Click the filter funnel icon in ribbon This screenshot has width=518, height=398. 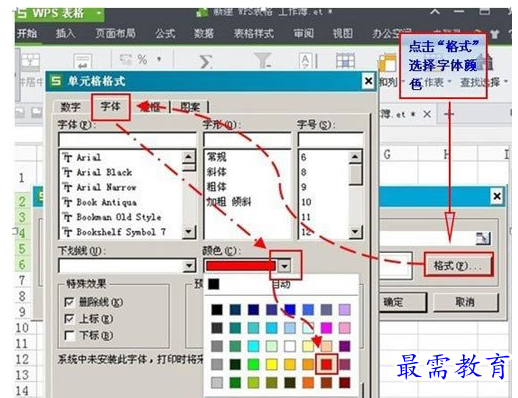tap(263, 60)
